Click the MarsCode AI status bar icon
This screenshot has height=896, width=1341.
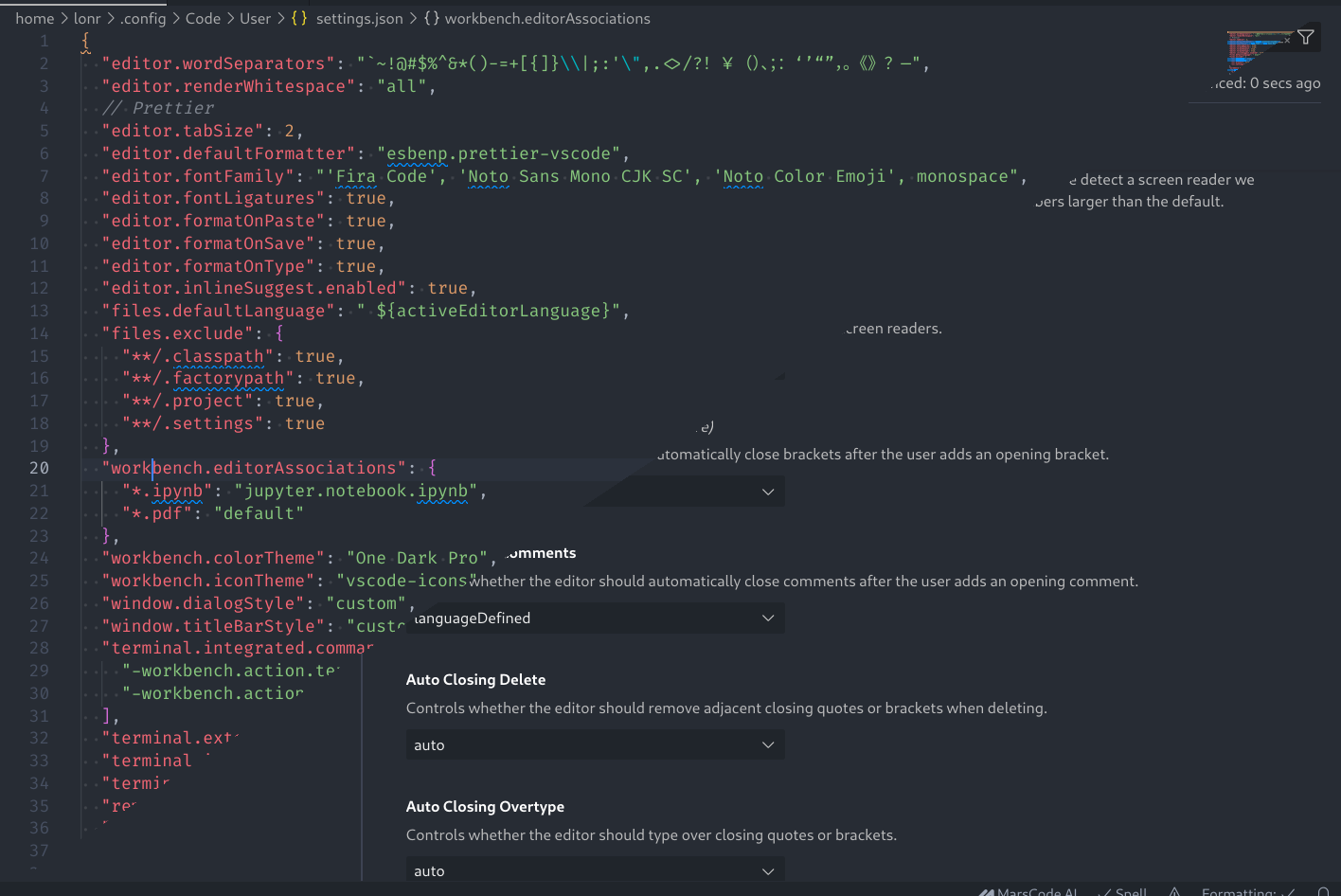990,892
